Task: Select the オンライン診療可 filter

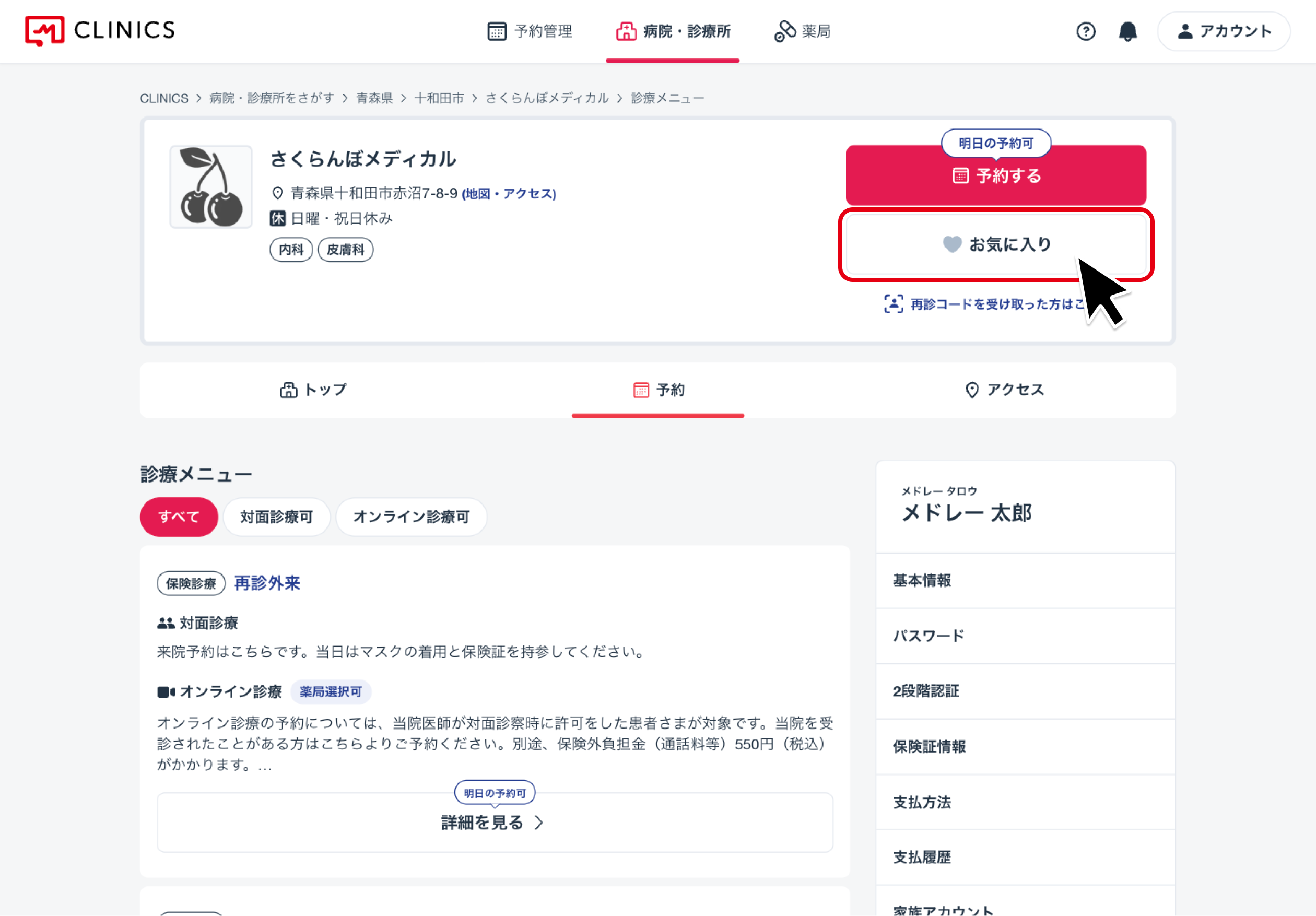Action: pyautogui.click(x=411, y=517)
